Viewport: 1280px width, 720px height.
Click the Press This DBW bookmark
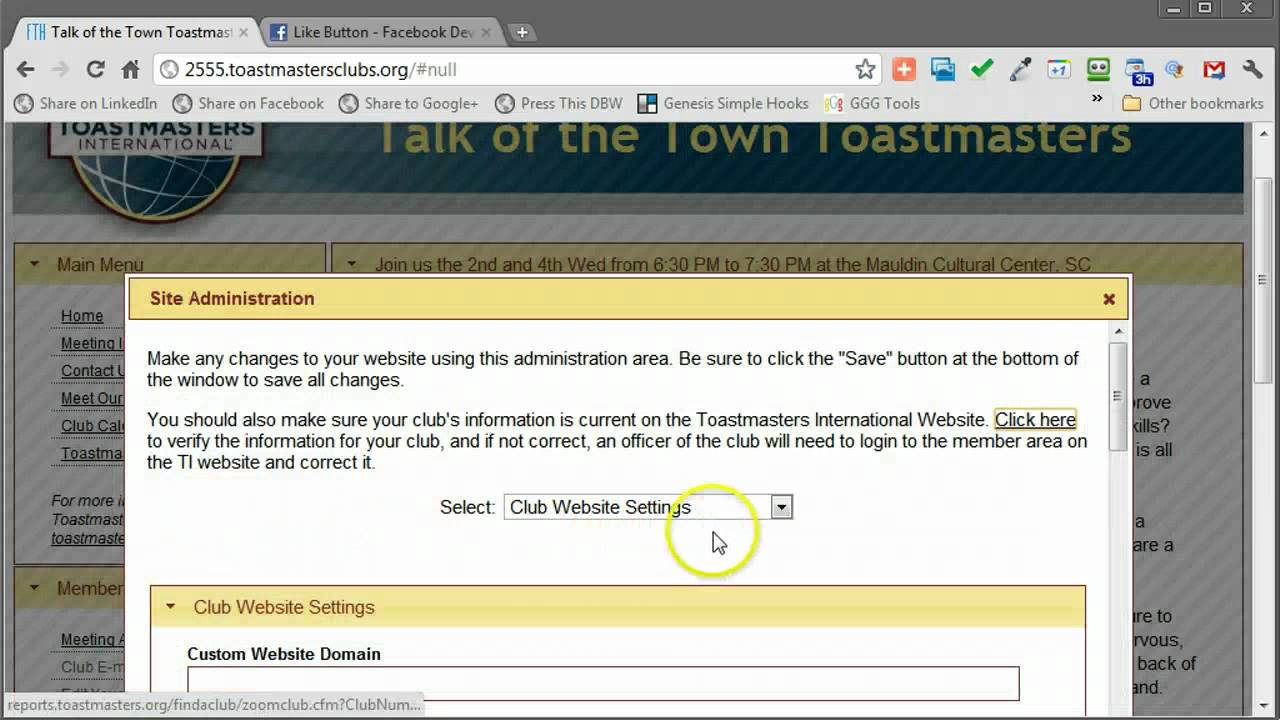pyautogui.click(x=559, y=103)
